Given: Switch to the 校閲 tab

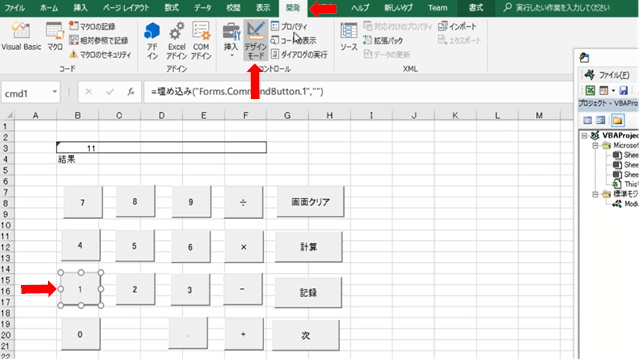Looking at the screenshot, I should [233, 8].
